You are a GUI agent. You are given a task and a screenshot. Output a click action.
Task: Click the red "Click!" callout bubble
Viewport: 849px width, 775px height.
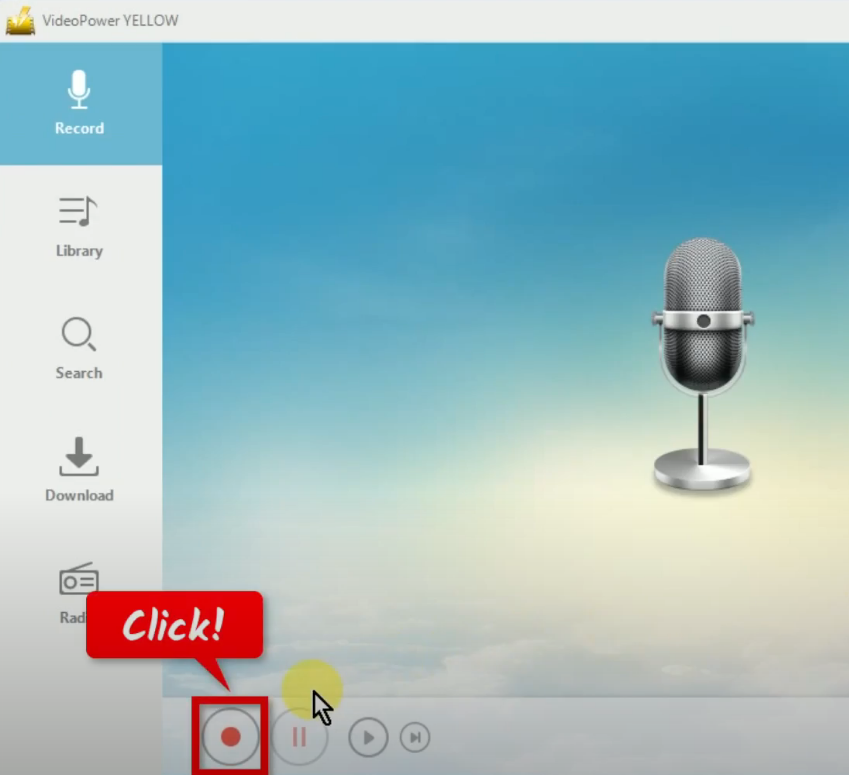click(x=174, y=622)
